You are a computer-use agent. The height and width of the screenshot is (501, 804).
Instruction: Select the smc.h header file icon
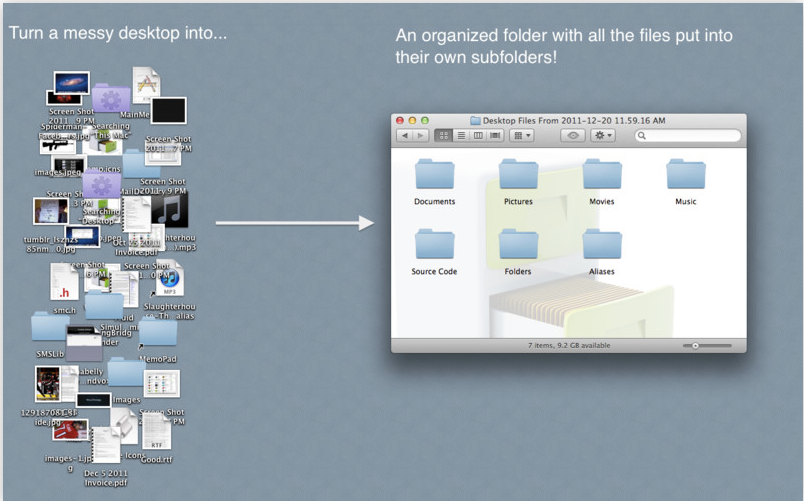coord(64,282)
